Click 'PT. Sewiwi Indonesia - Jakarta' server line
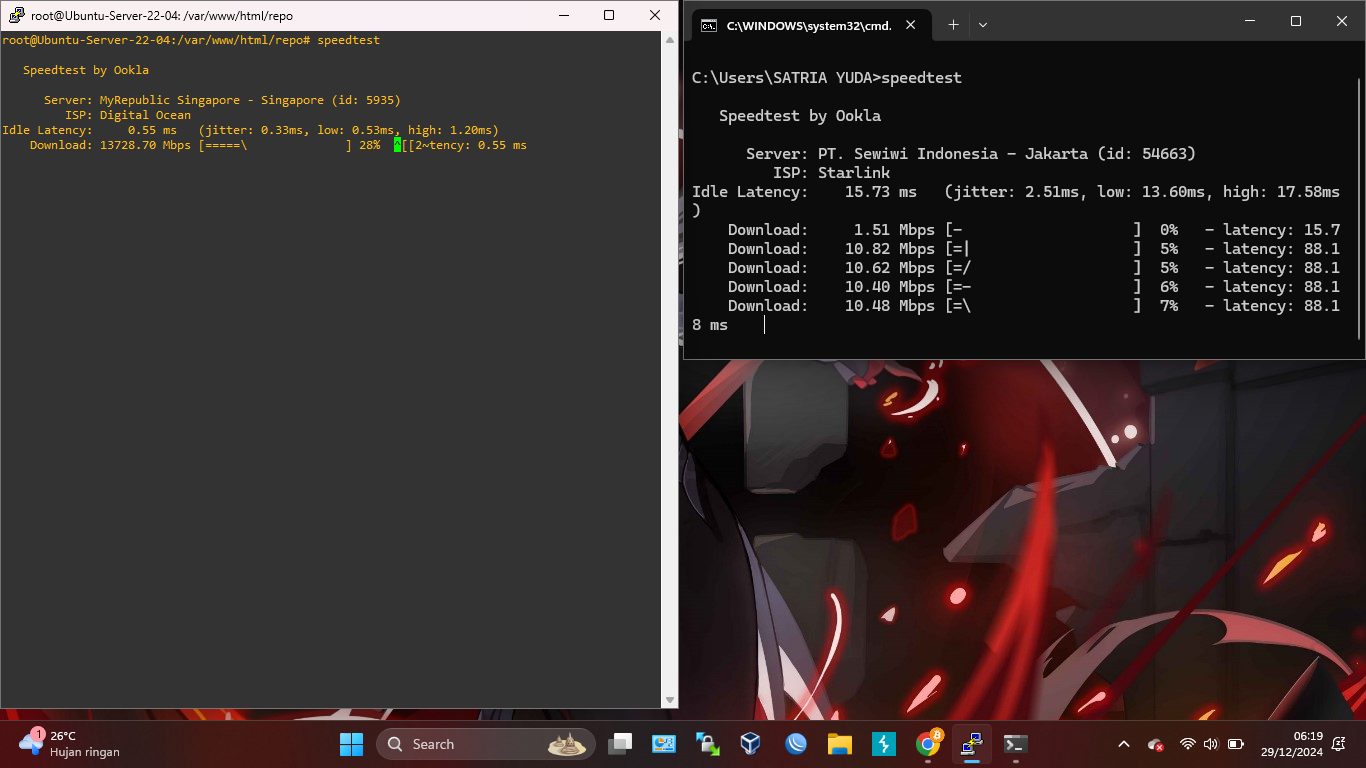 (x=971, y=154)
